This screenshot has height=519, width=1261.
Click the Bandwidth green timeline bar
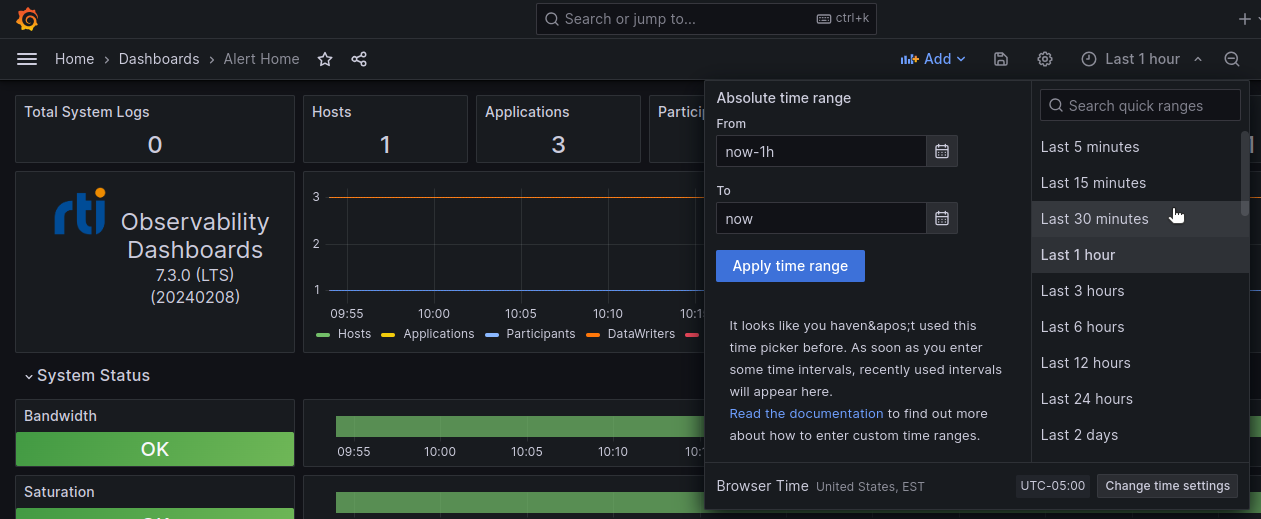pos(520,427)
